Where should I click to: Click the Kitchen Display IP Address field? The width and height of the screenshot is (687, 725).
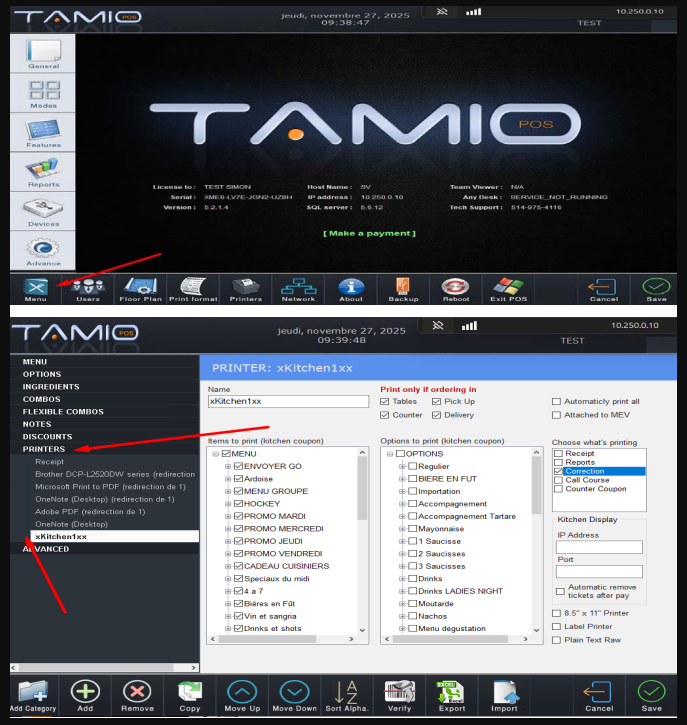(599, 547)
